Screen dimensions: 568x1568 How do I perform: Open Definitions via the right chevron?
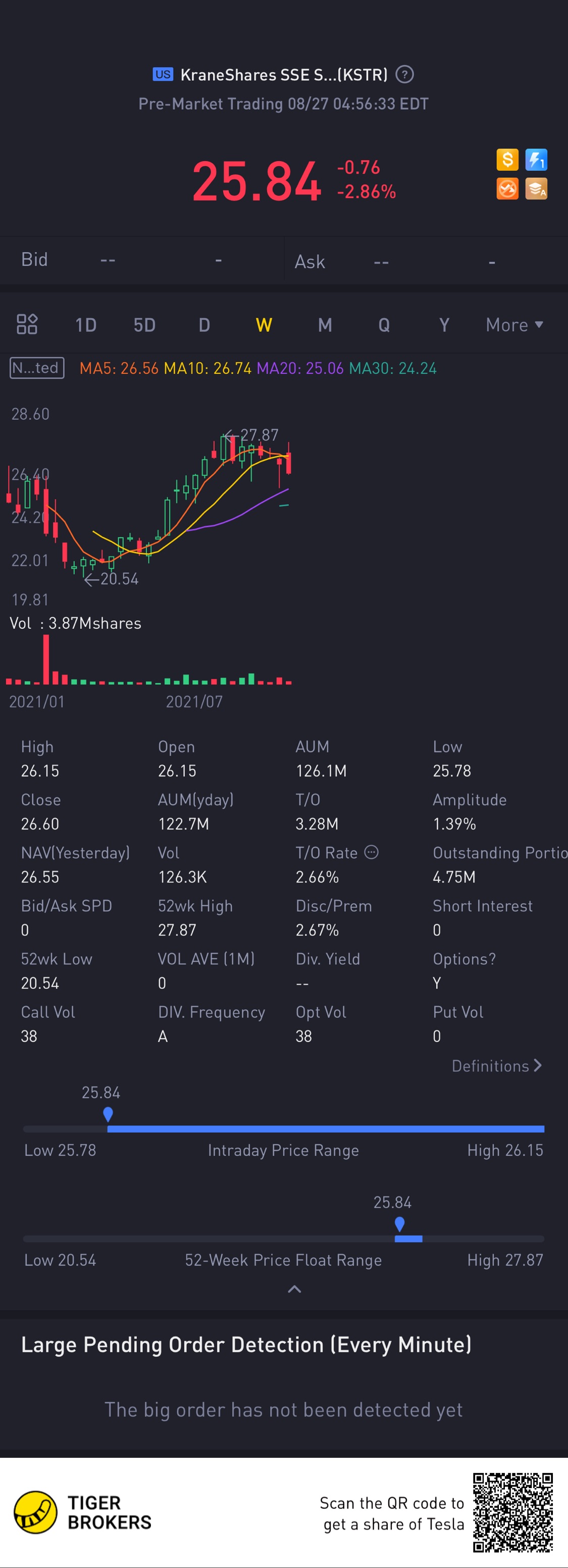(x=537, y=1065)
